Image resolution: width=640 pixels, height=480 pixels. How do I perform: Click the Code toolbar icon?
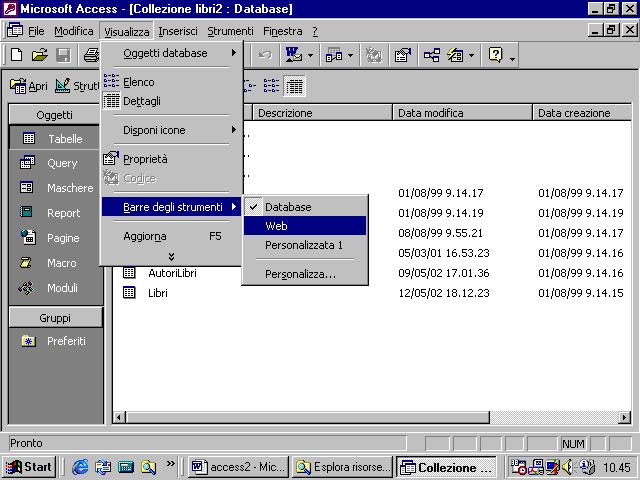coord(373,55)
